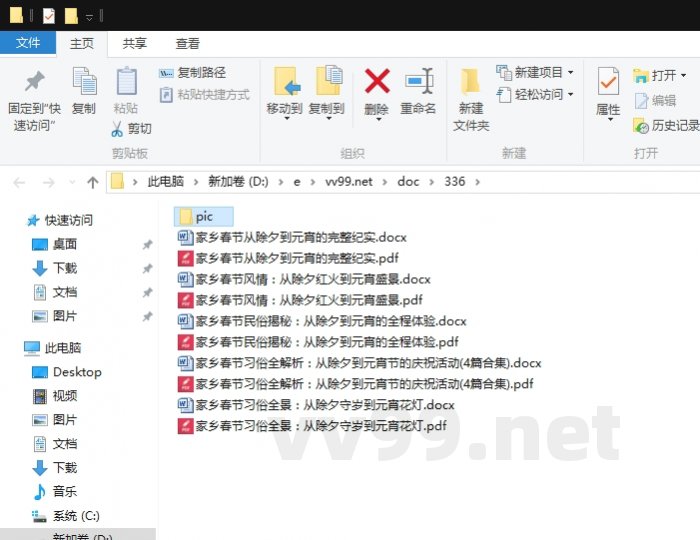This screenshot has width=700, height=540.
Task: Click the red Delete (删除) icon
Action: (377, 81)
